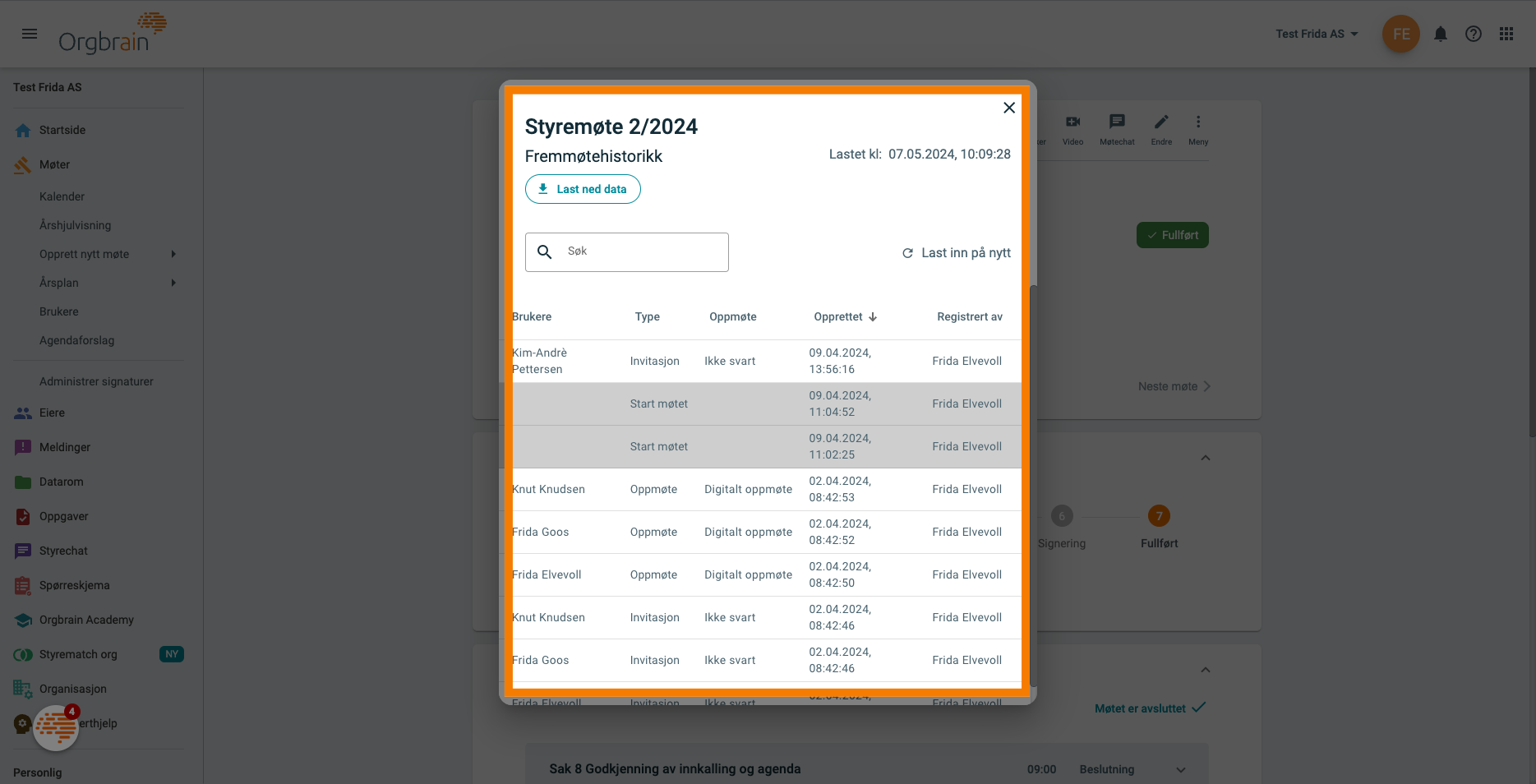Open the FE user avatar menu

pos(1401,34)
